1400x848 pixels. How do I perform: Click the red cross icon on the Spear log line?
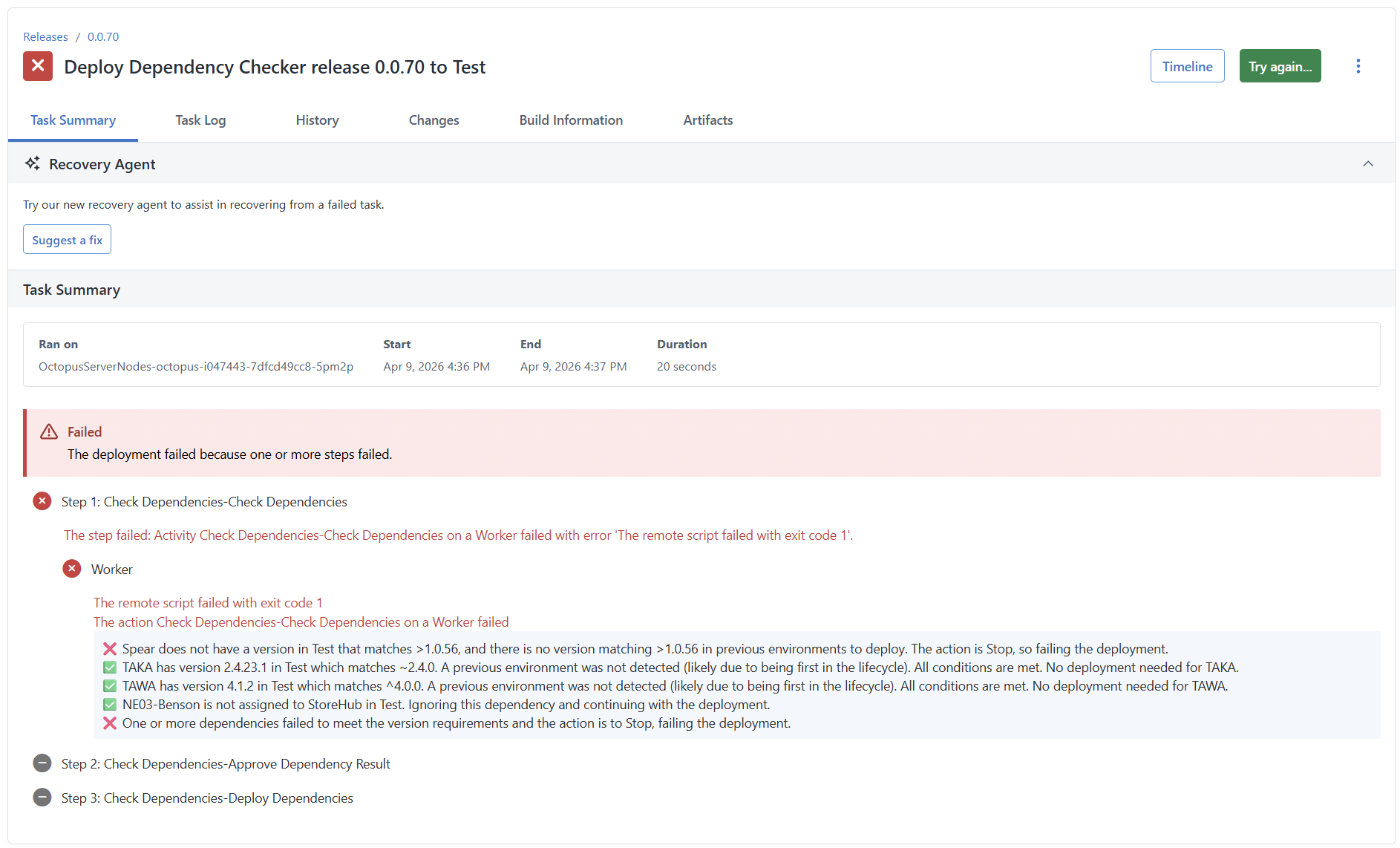click(x=109, y=648)
